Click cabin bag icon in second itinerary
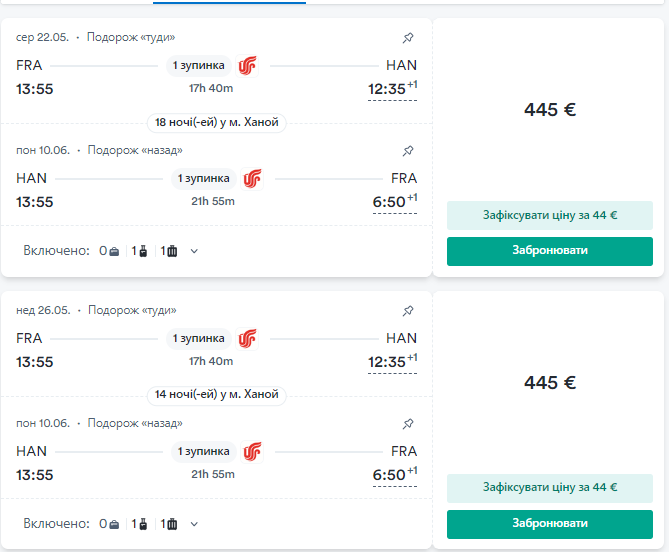 click(x=143, y=524)
